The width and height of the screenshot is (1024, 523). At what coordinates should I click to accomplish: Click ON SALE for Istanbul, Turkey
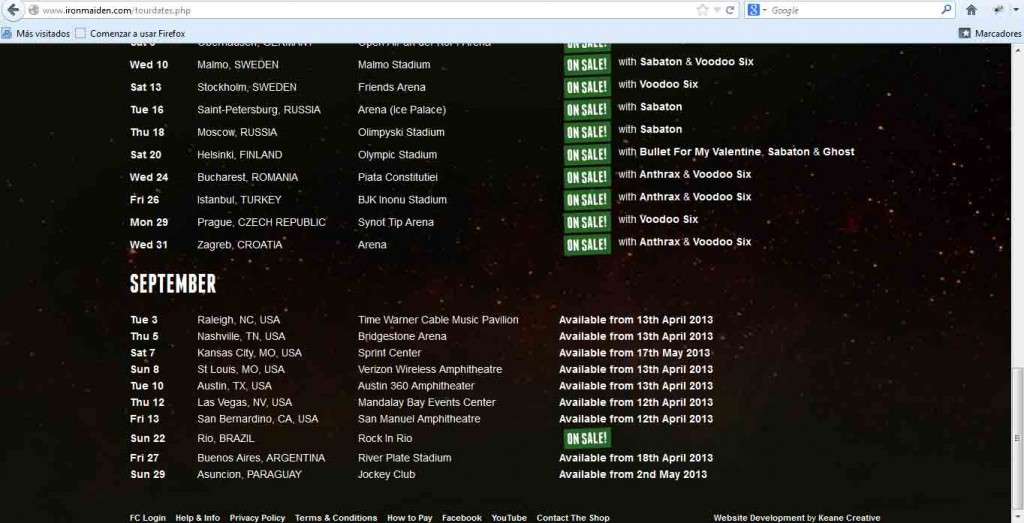587,200
